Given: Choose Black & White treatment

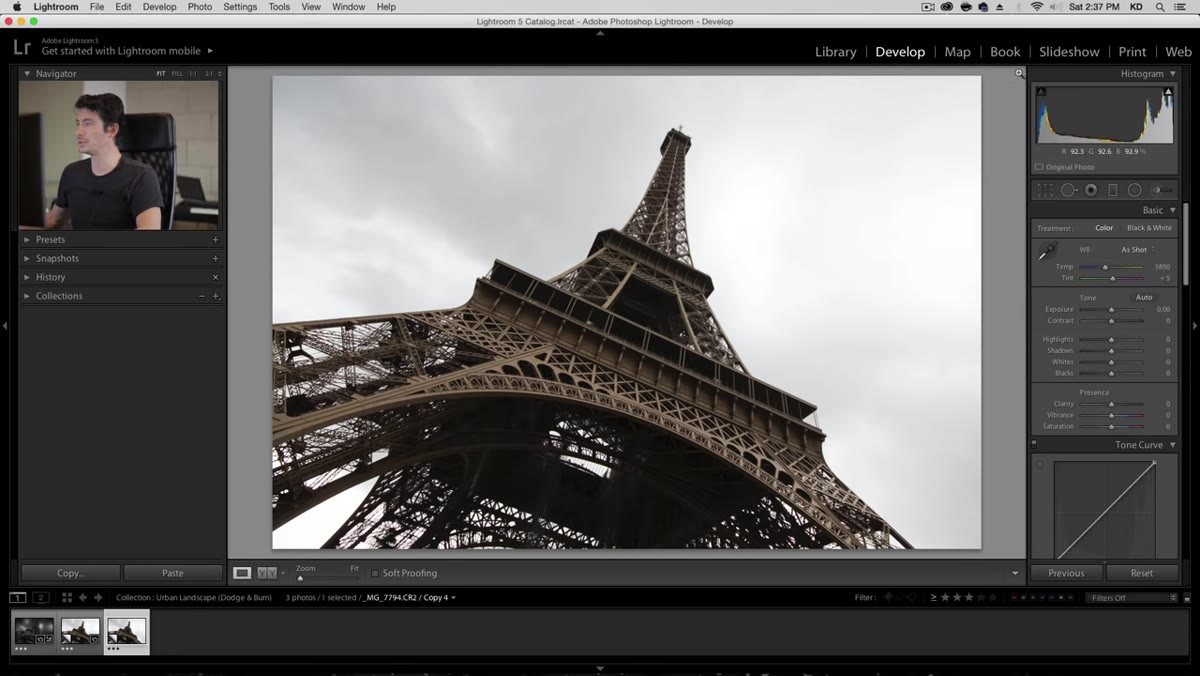Looking at the screenshot, I should (x=1149, y=228).
